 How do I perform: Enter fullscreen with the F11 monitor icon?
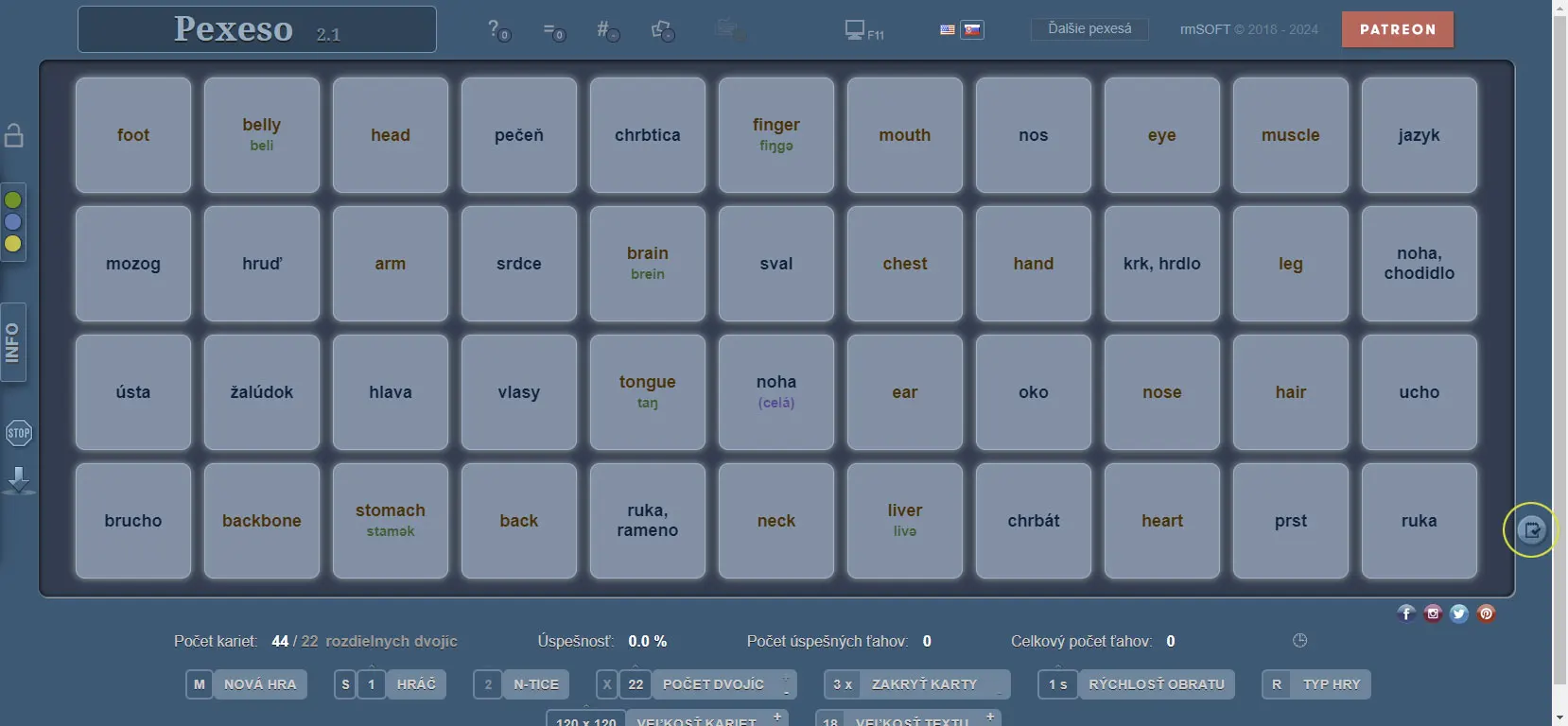coord(862,30)
